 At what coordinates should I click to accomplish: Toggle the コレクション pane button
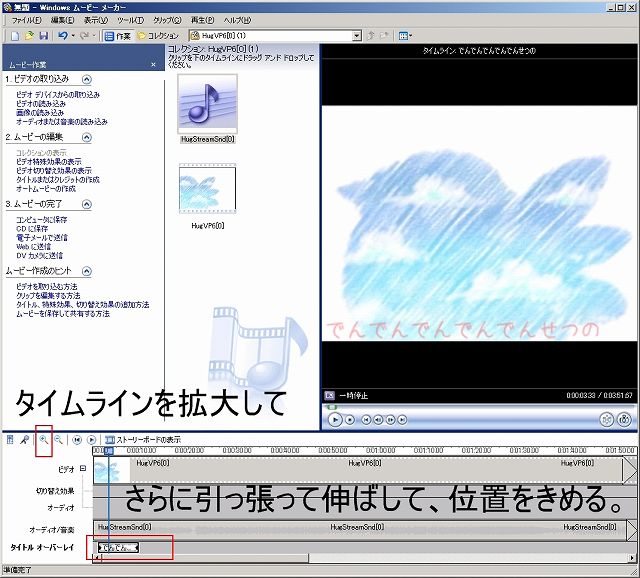[x=158, y=36]
